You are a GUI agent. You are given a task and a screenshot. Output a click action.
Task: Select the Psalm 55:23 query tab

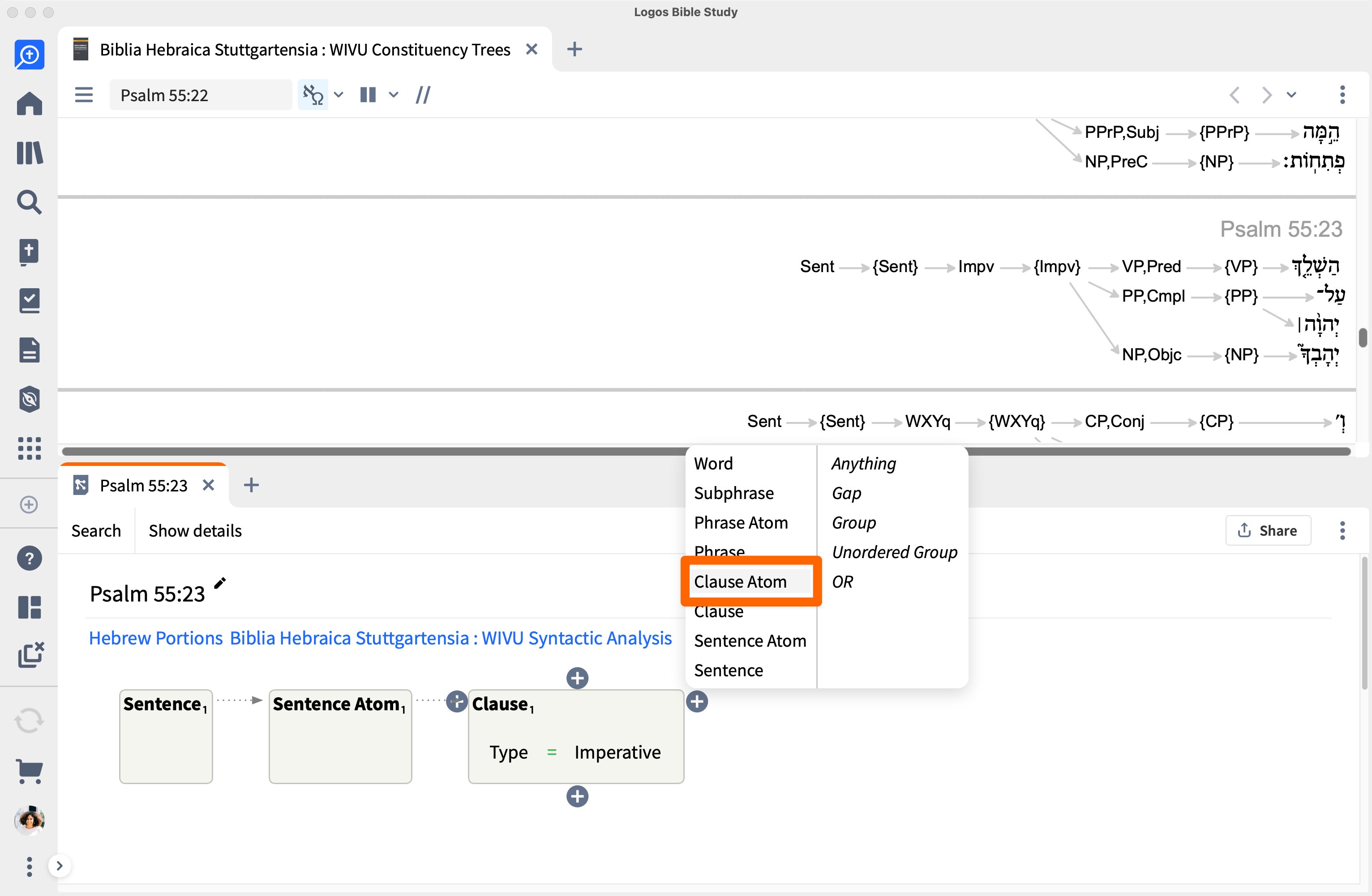(x=144, y=485)
